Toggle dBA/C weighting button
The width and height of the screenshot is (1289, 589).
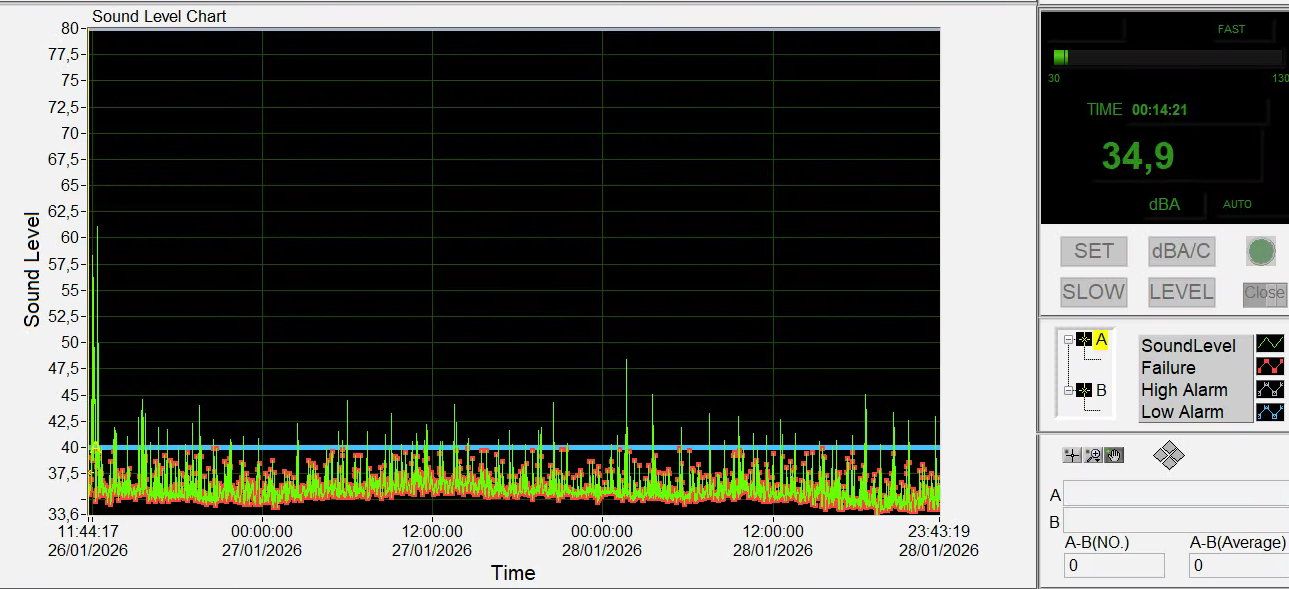pos(1181,251)
